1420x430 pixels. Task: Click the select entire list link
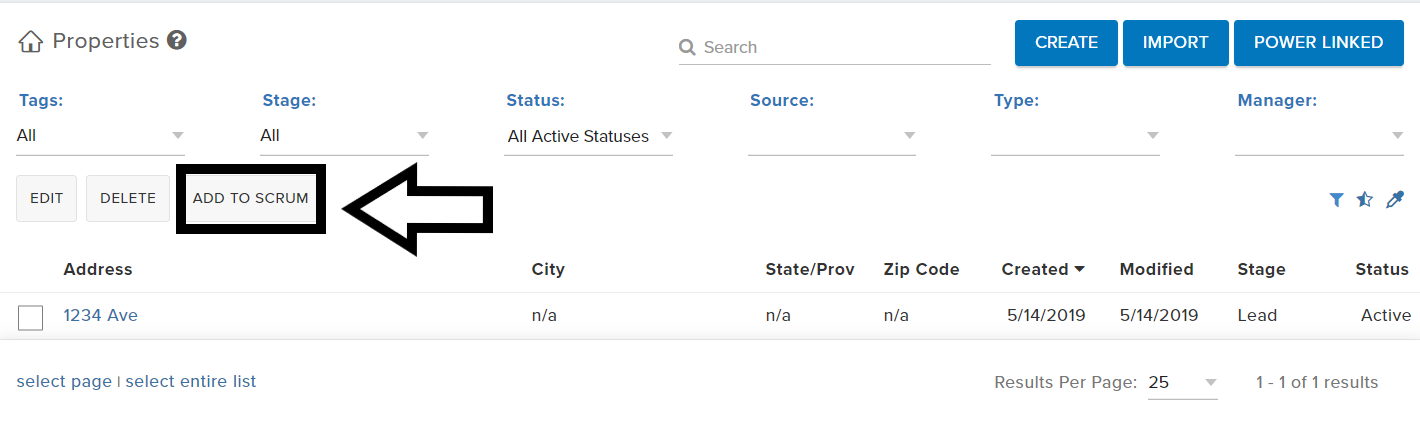point(191,381)
